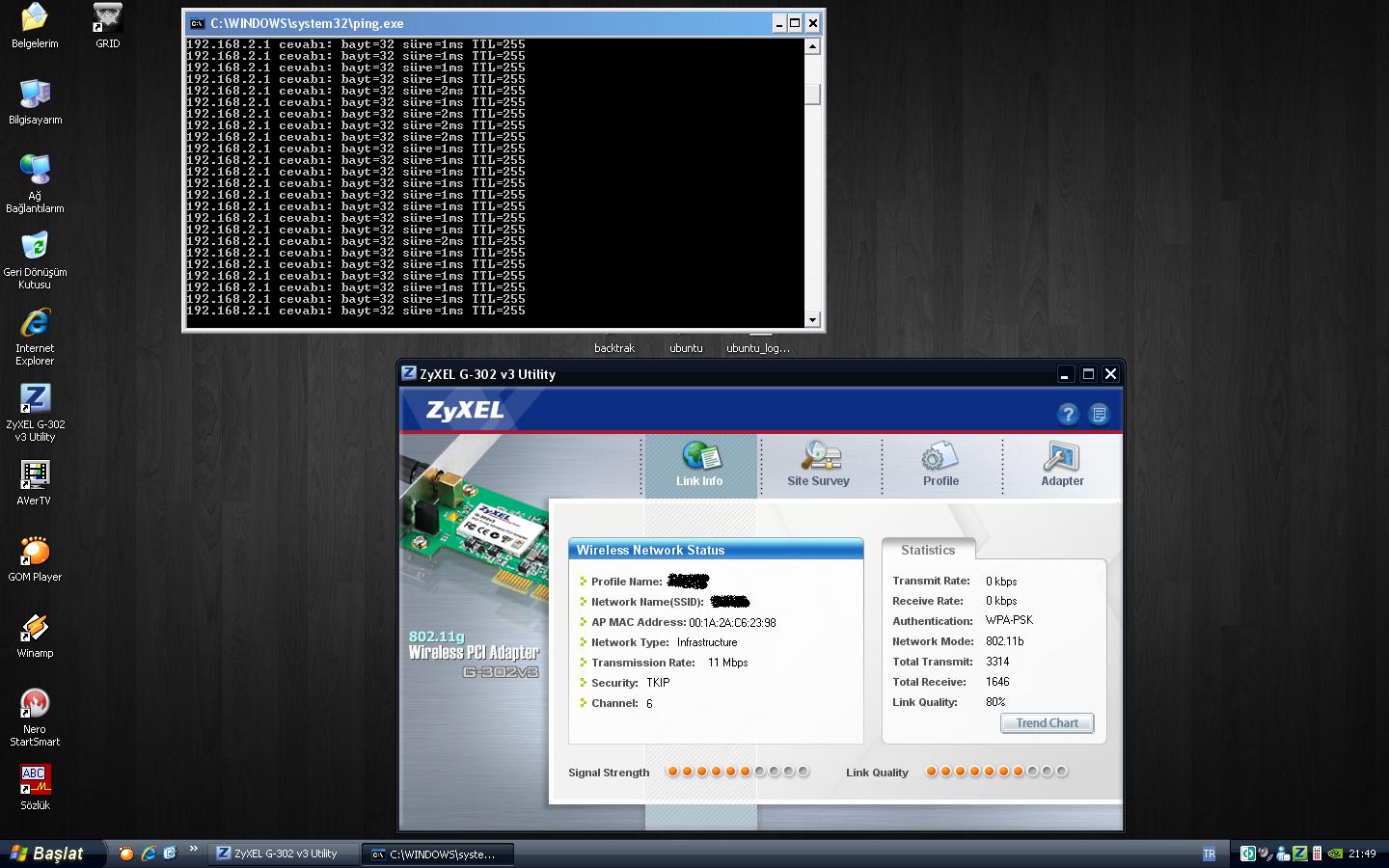
Task: Click the ZyXEL logo in header
Action: point(465,410)
